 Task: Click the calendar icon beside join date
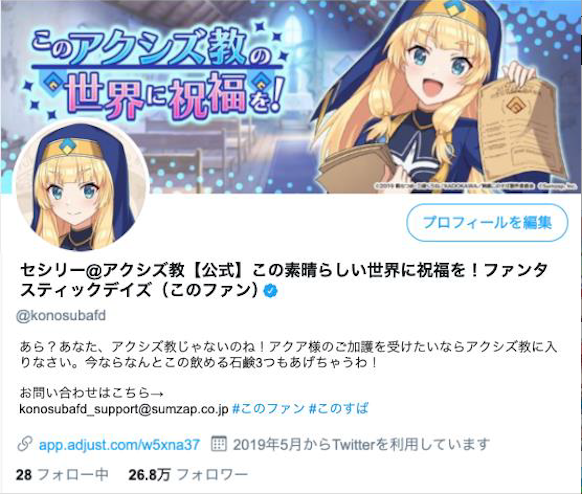[219, 444]
